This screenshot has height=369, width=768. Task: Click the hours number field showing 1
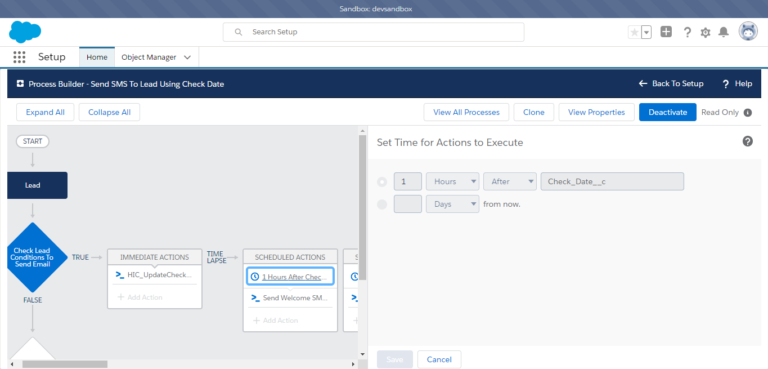pyautogui.click(x=408, y=181)
